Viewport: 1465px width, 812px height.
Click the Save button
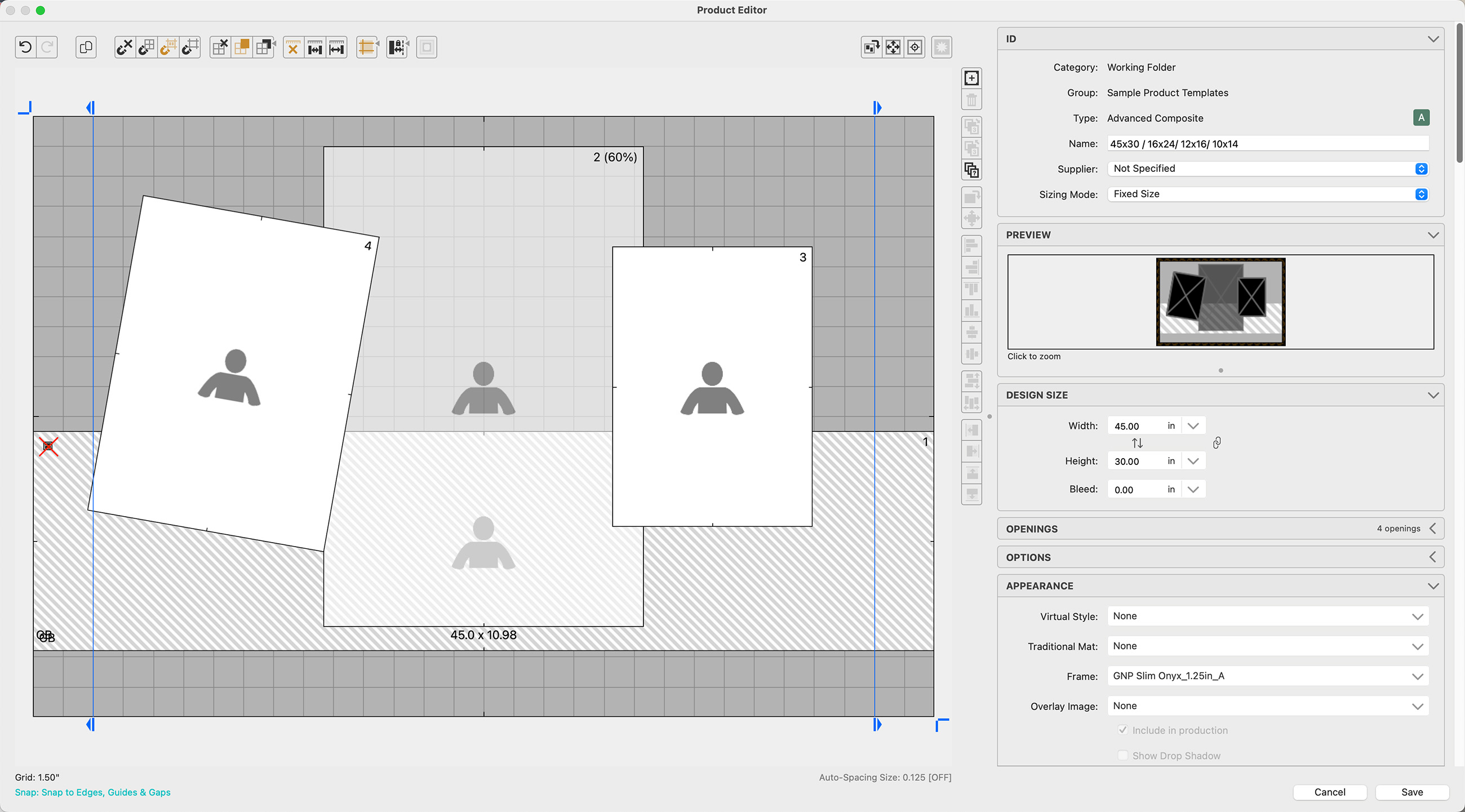point(1411,792)
